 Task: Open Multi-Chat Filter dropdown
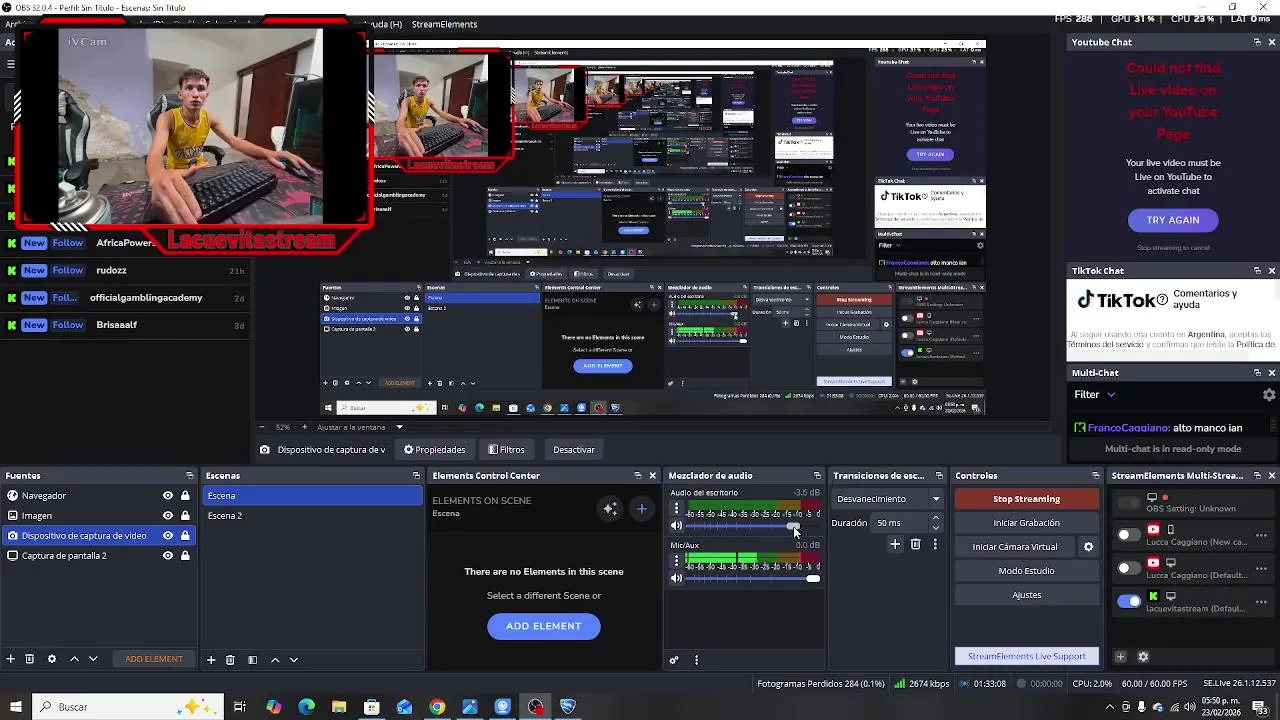click(x=1094, y=395)
